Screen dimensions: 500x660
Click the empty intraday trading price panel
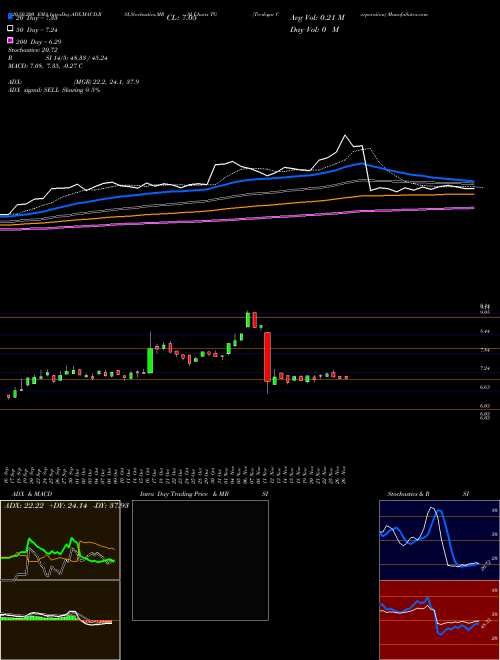200,560
